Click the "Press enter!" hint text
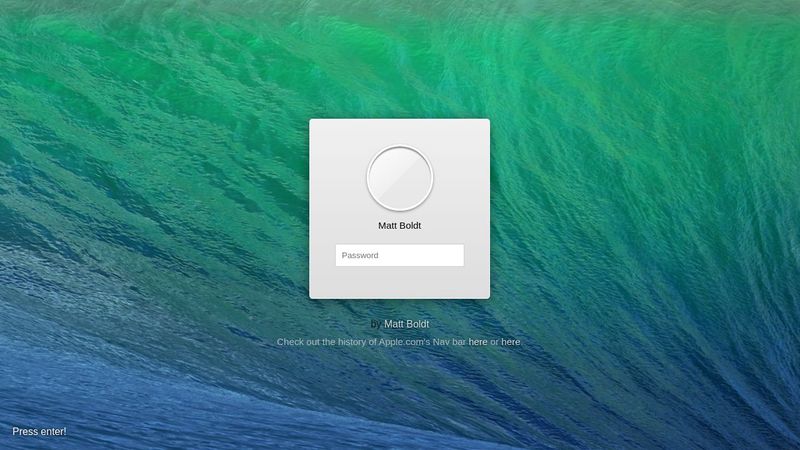 click(x=39, y=431)
